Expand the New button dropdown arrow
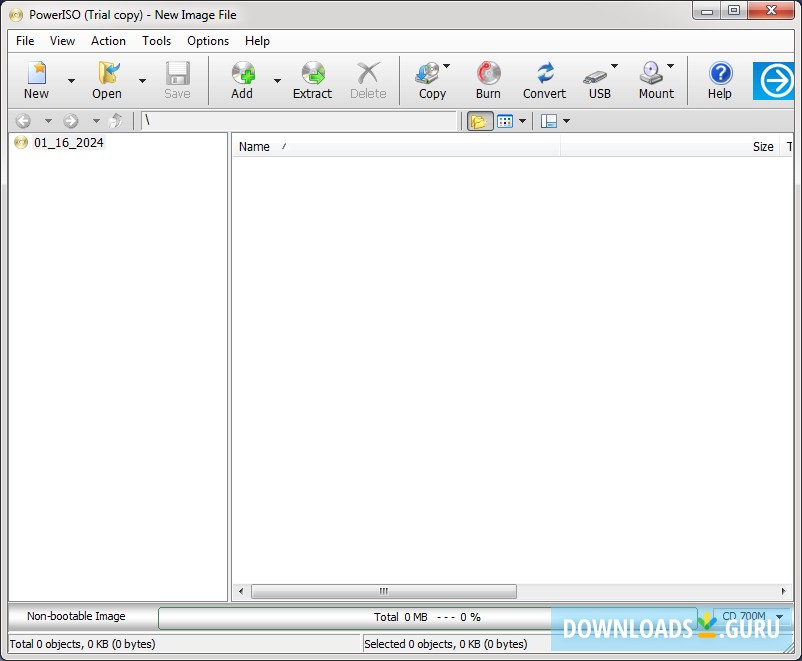The image size is (802, 661). pyautogui.click(x=72, y=80)
